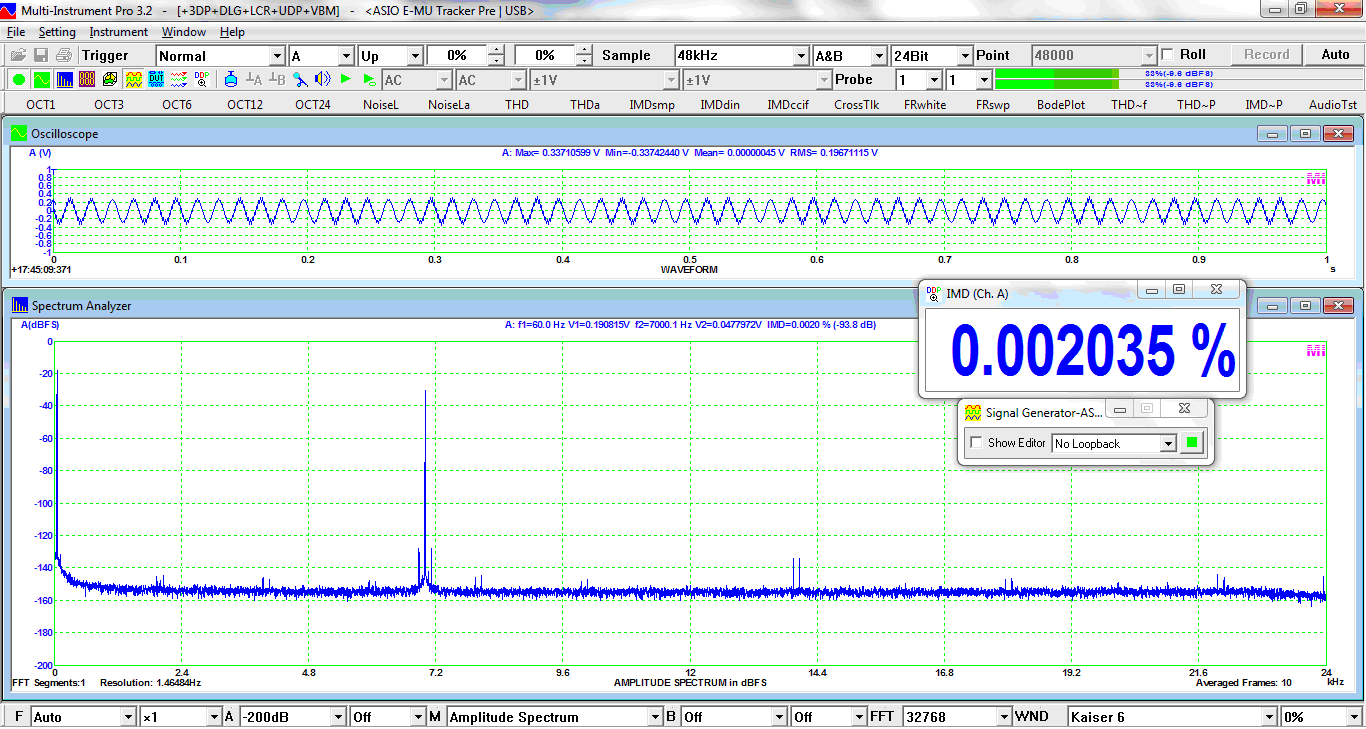This screenshot has width=1366, height=729.
Task: Click the Auto button
Action: [1335, 55]
